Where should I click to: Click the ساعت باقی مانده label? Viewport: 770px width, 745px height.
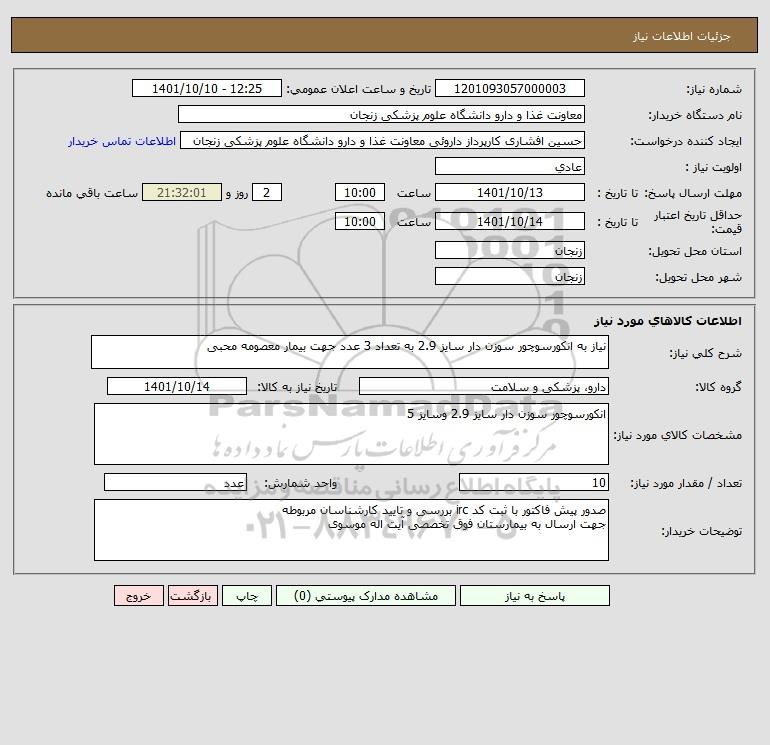click(92, 193)
